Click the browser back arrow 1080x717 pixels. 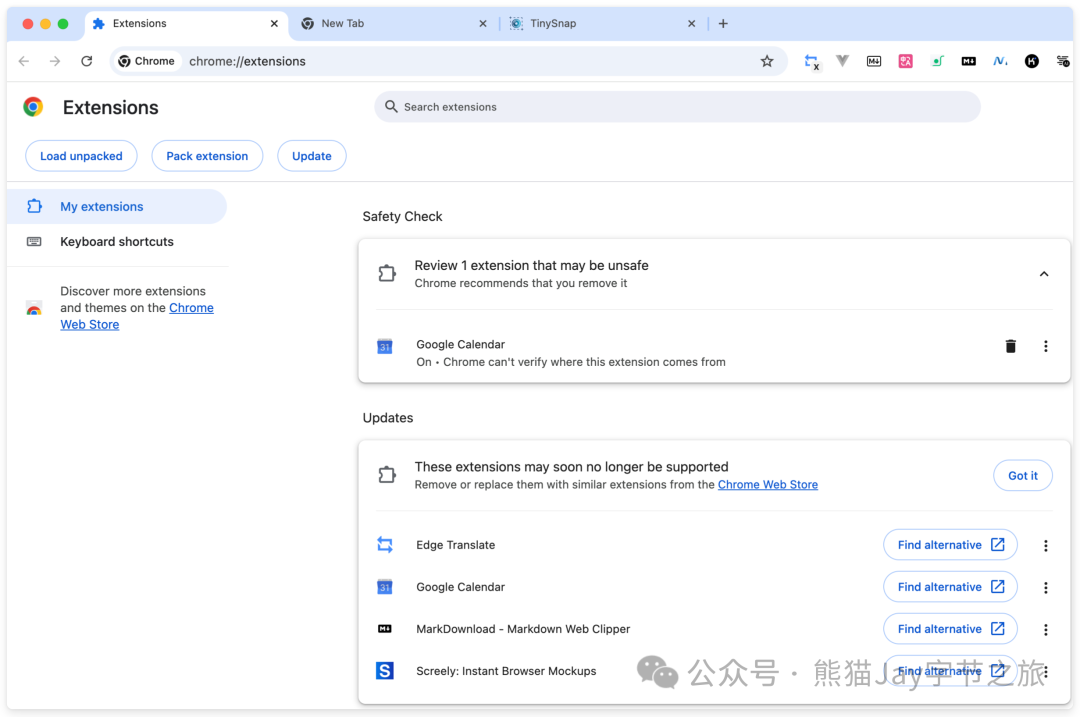(x=24, y=61)
